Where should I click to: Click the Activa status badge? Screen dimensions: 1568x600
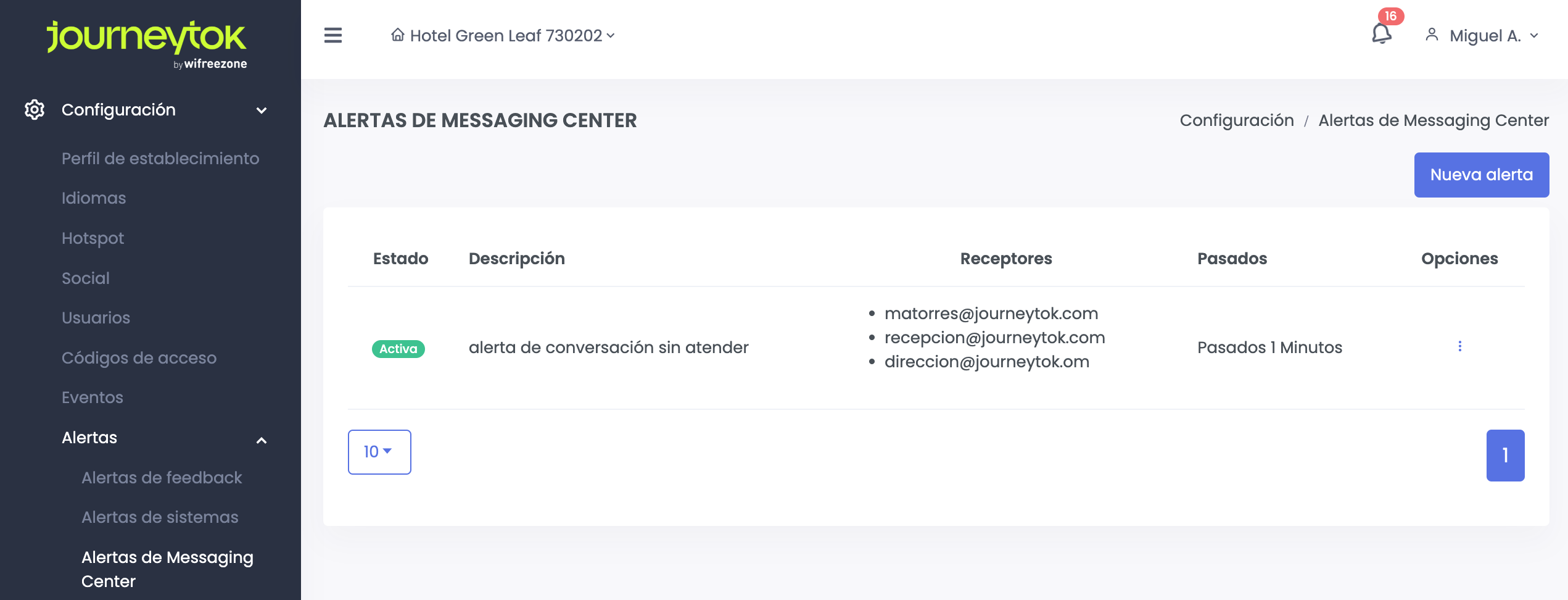(x=398, y=349)
